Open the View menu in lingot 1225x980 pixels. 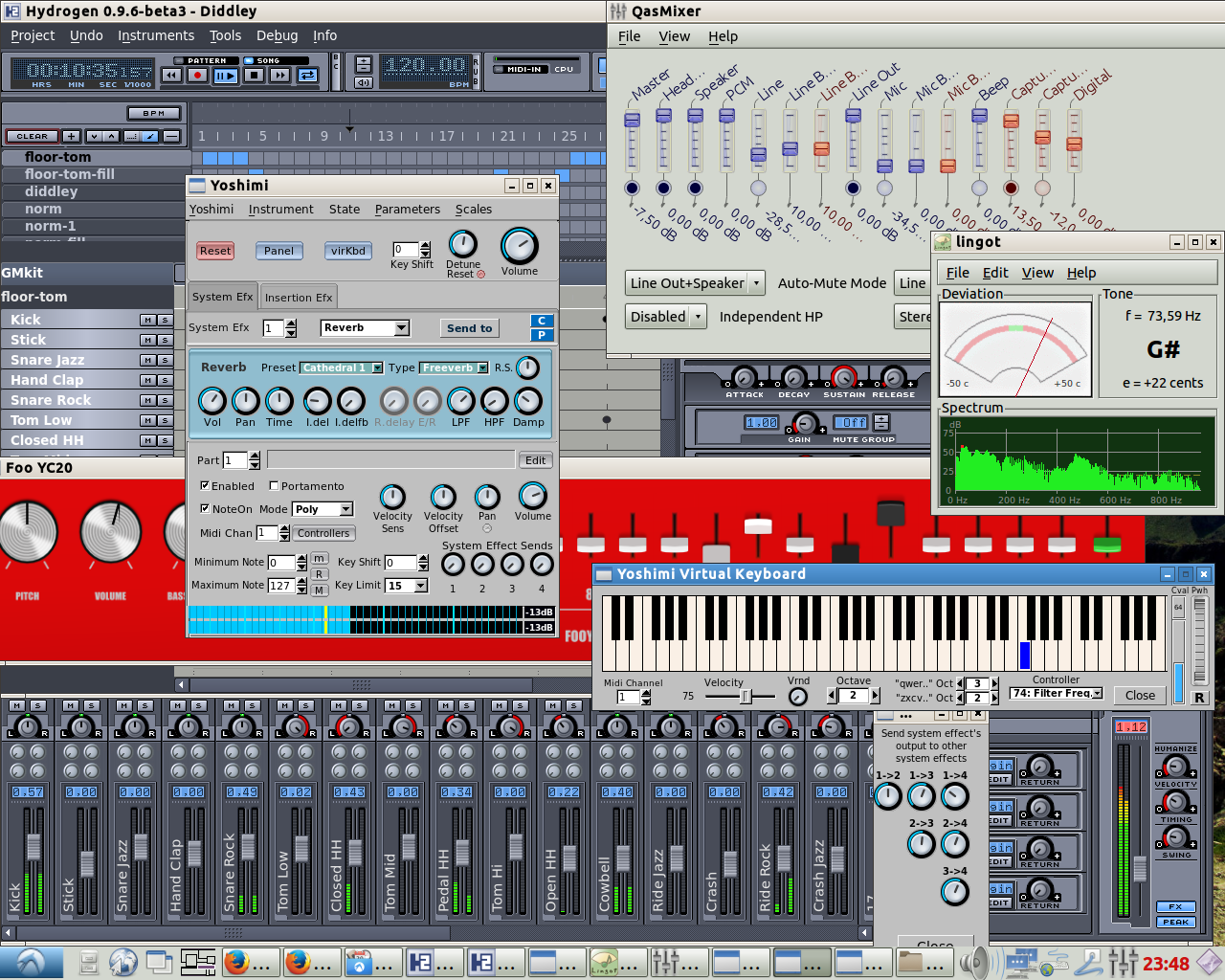(x=1037, y=273)
